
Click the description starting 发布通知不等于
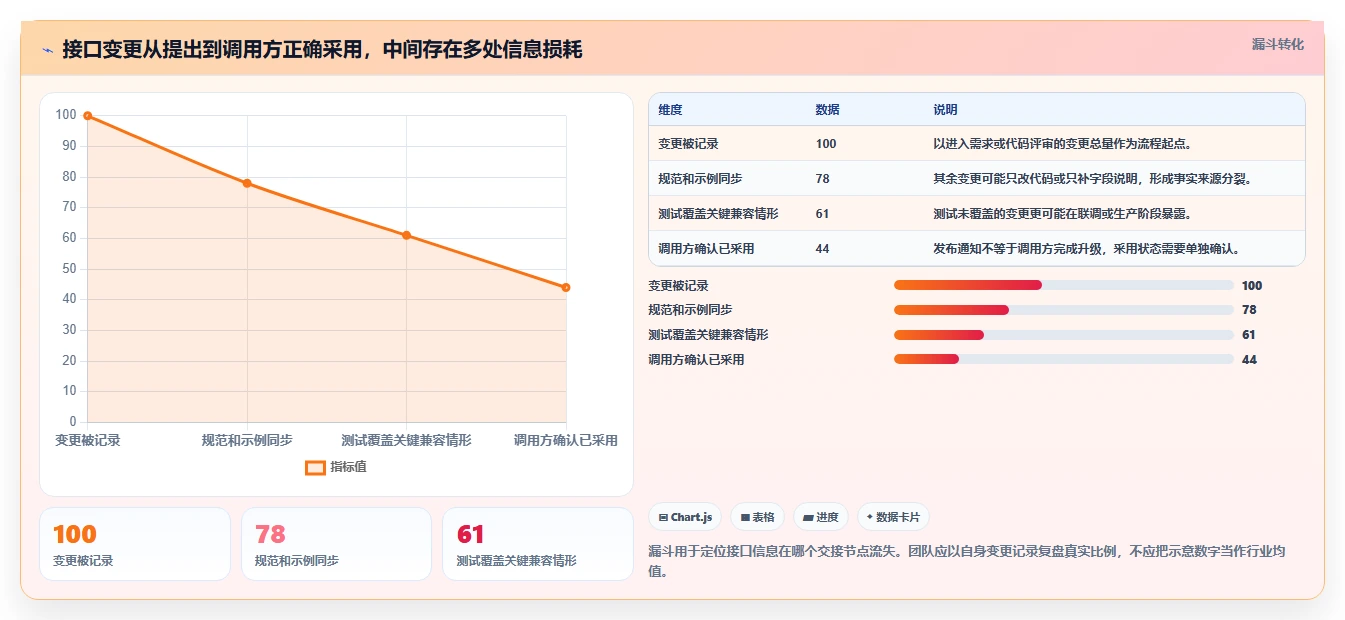1086,249
